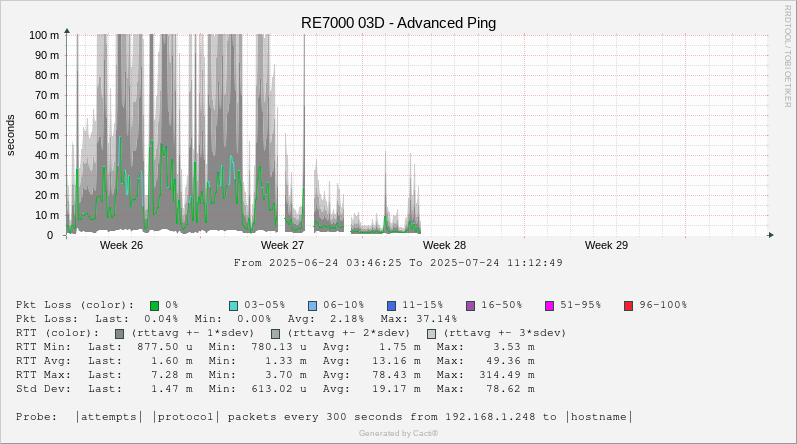Click the graph title RE7000 03D - Advanced Ping

click(x=398, y=23)
